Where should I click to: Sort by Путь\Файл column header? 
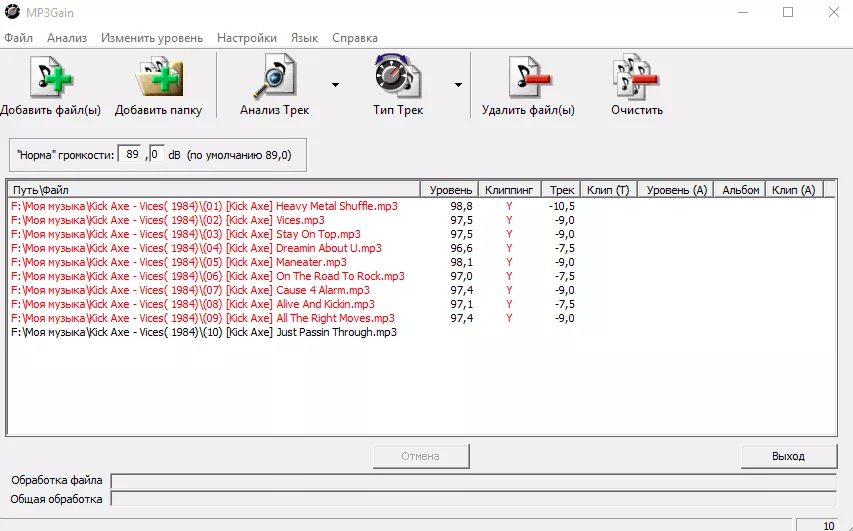click(214, 190)
